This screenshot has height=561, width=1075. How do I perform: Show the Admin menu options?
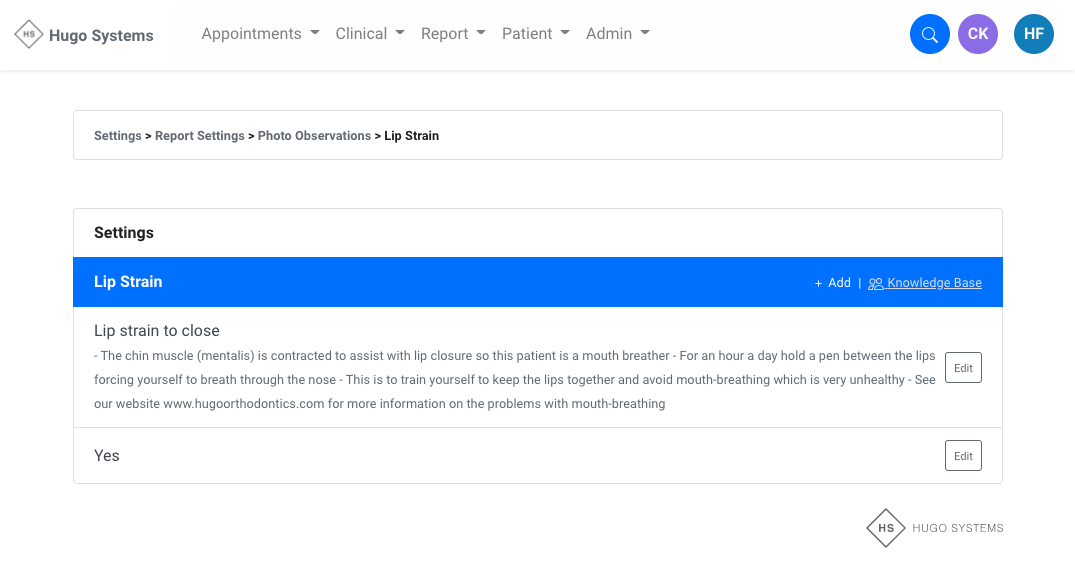pyautogui.click(x=617, y=34)
